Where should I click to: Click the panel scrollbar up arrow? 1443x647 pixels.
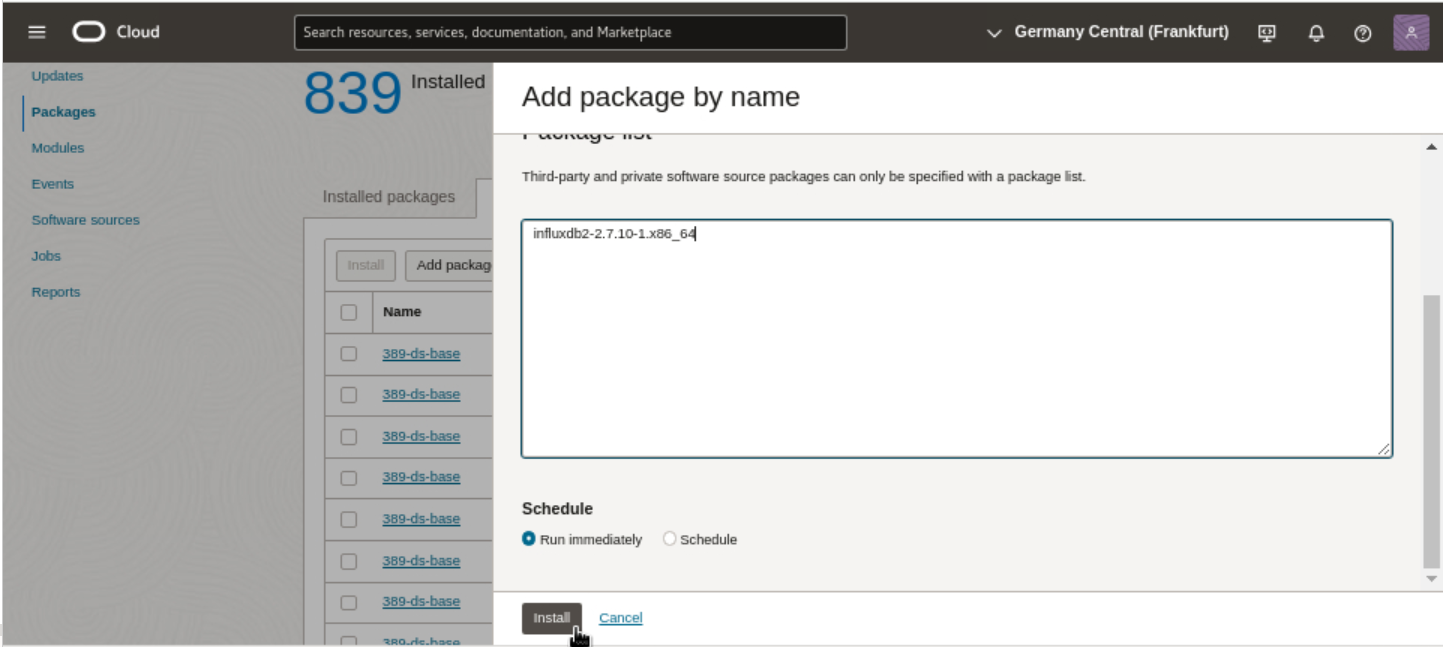tap(1431, 147)
